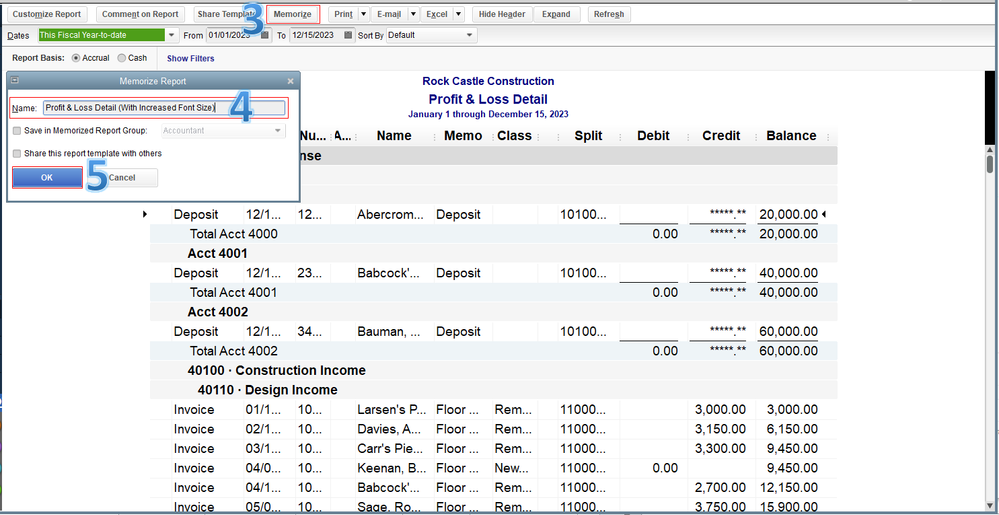Click the Profit & Loss Detail heading
This screenshot has width=999, height=515.
coord(488,99)
